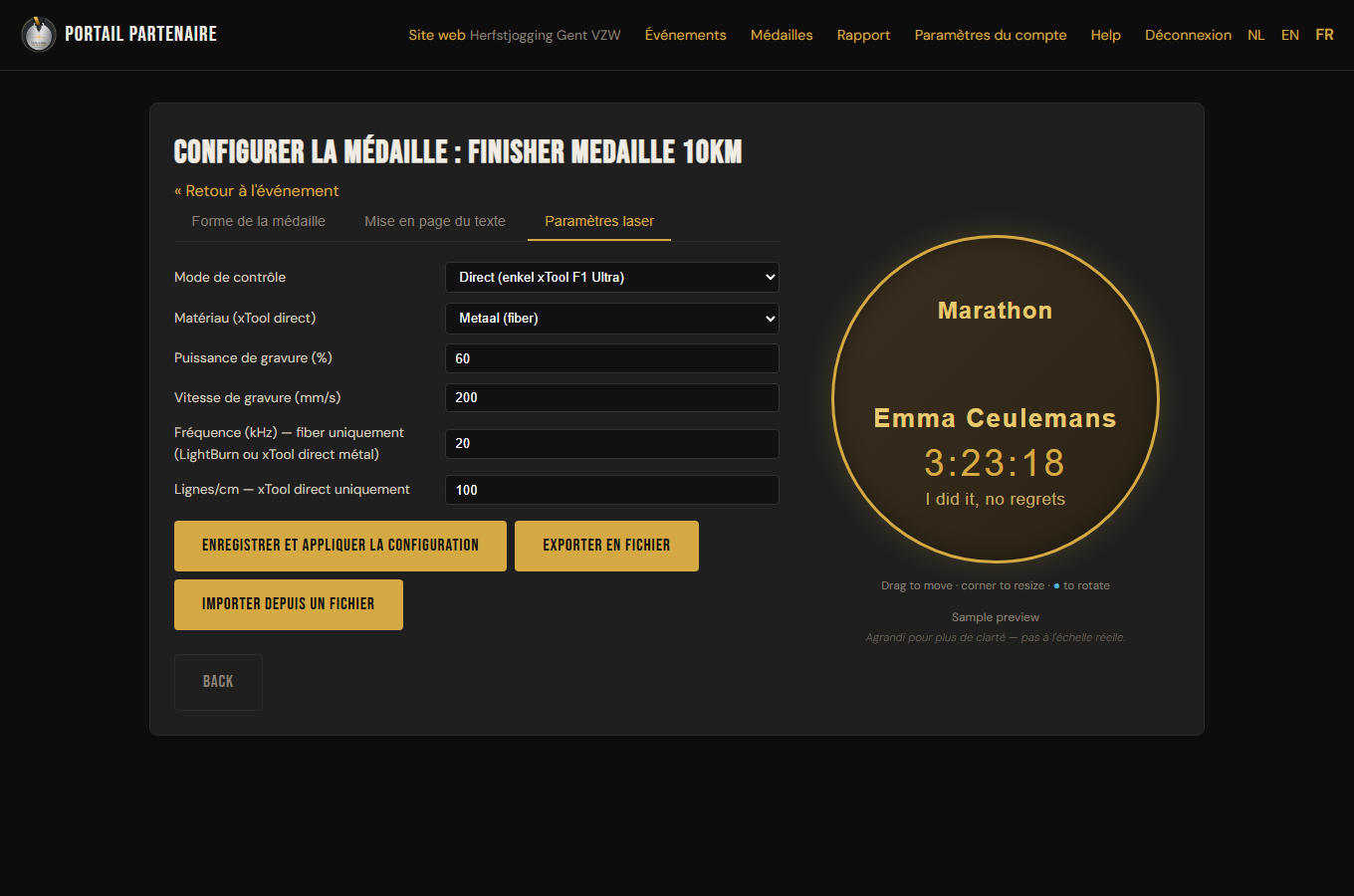The width and height of the screenshot is (1354, 896).
Task: Select Emma Ceulemans name on medal
Action: pyautogui.click(x=996, y=418)
